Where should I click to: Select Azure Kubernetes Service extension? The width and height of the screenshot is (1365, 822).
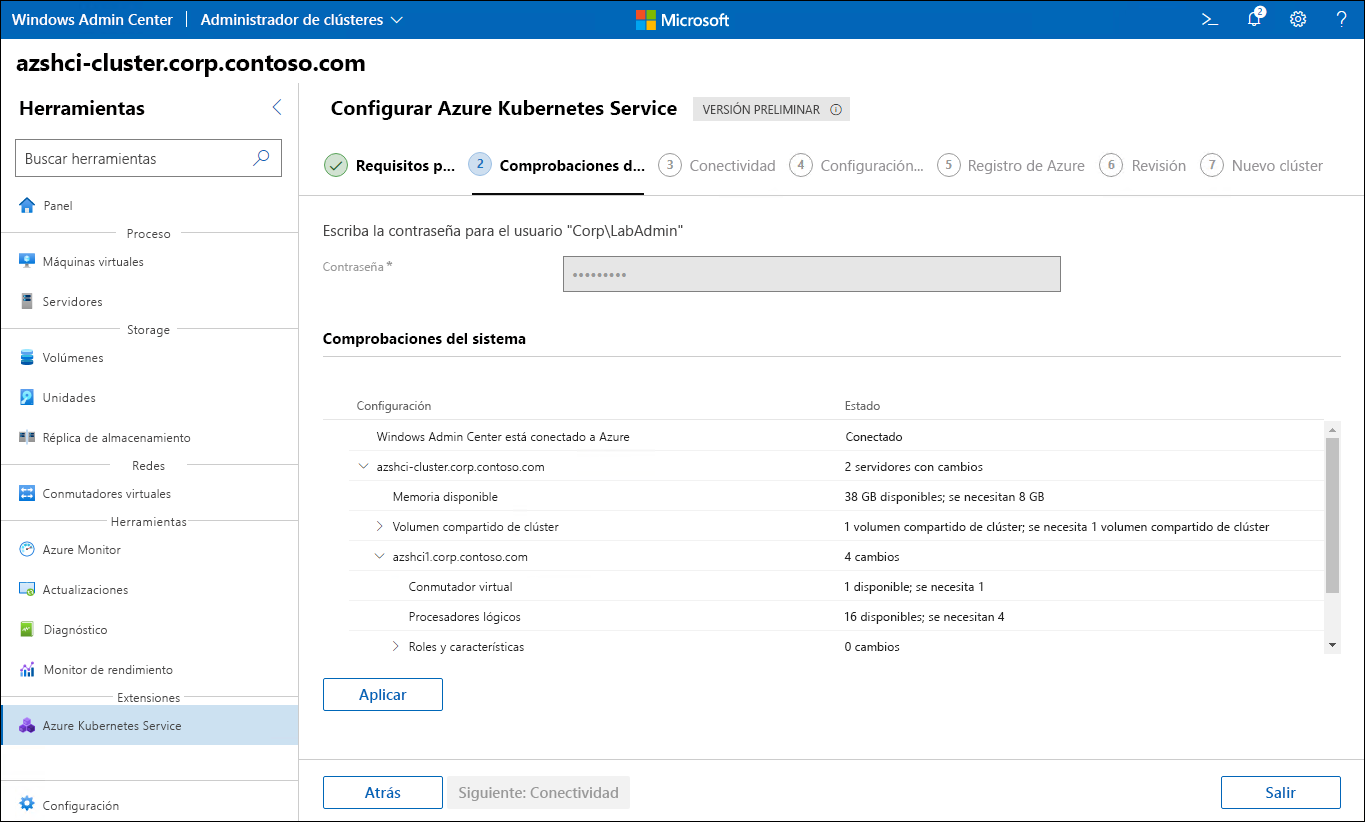(150, 725)
